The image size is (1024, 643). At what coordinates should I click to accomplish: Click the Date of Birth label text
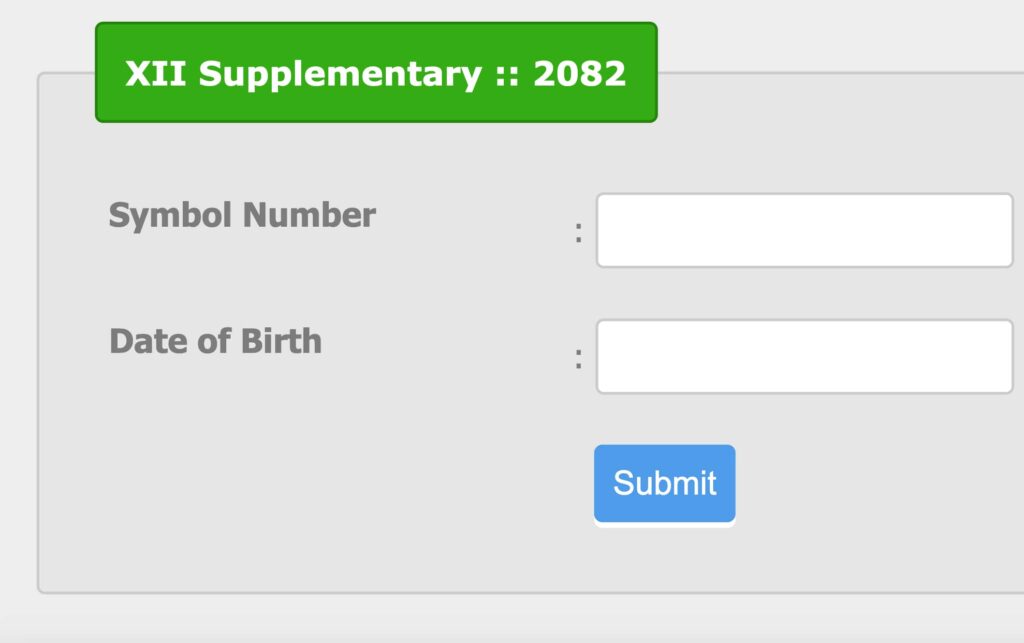click(215, 341)
